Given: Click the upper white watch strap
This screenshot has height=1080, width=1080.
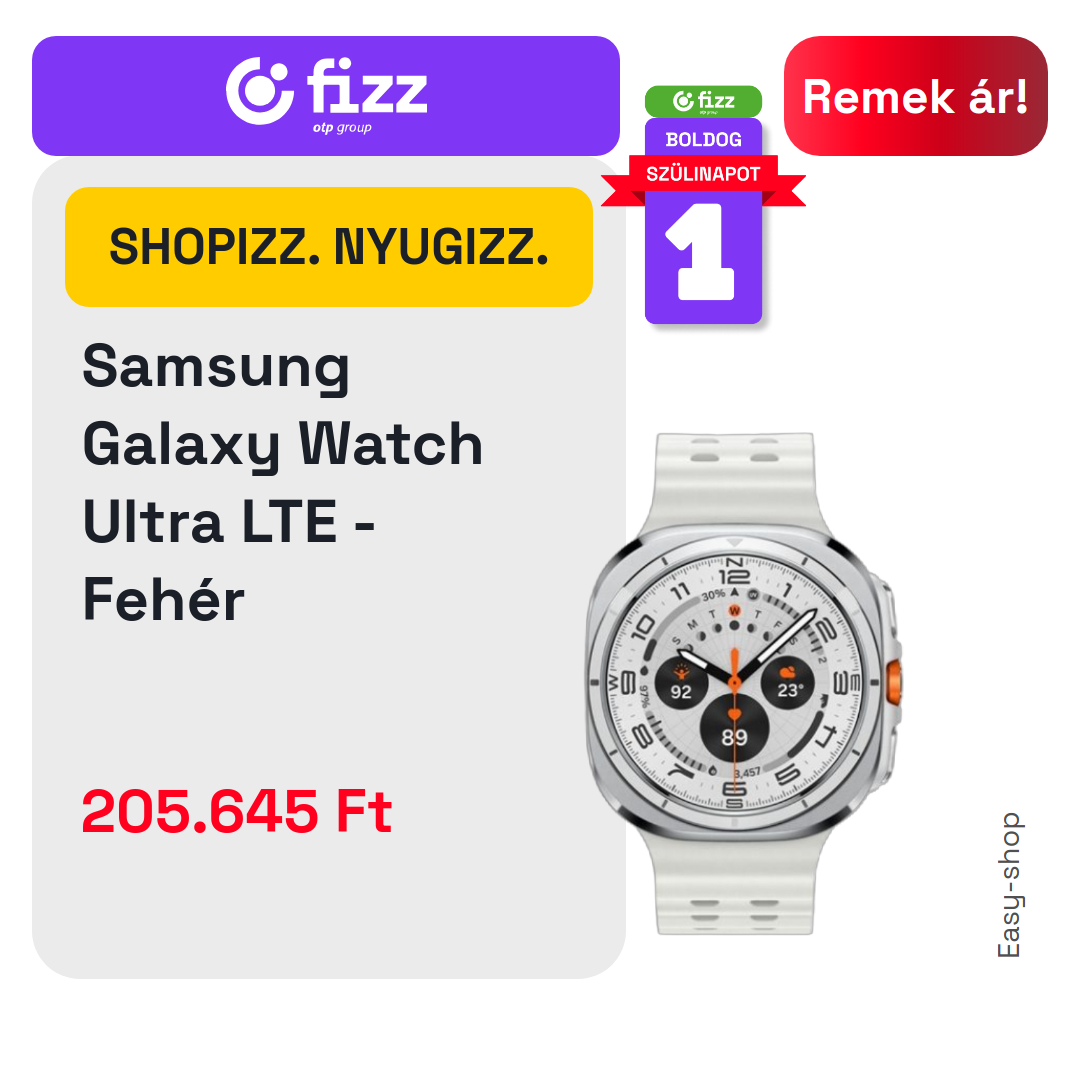Looking at the screenshot, I should tap(735, 482).
